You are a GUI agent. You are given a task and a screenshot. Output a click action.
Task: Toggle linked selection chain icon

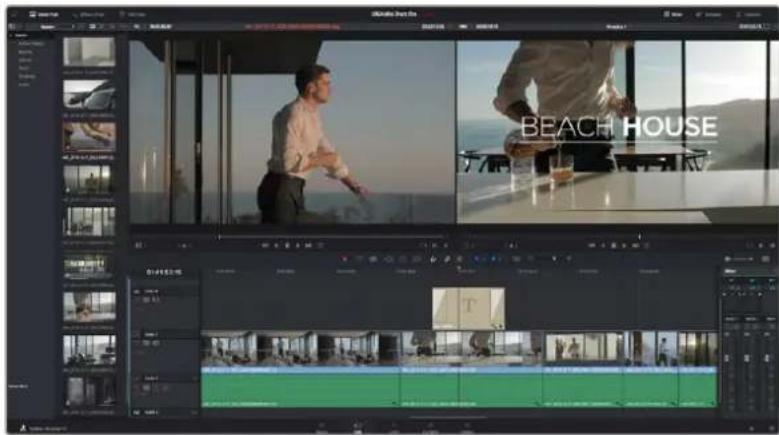point(447,259)
